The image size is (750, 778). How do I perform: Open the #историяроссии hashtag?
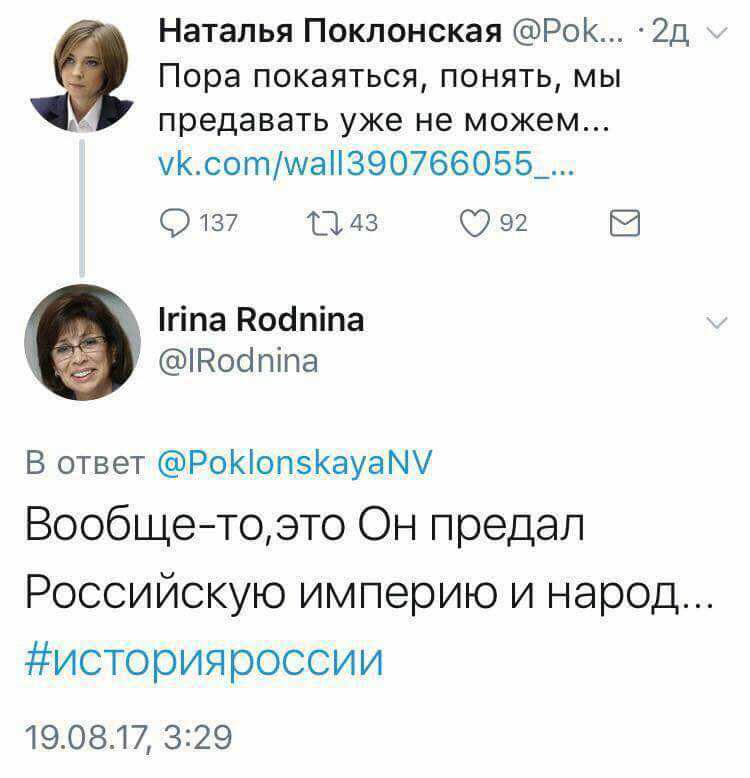(x=204, y=660)
